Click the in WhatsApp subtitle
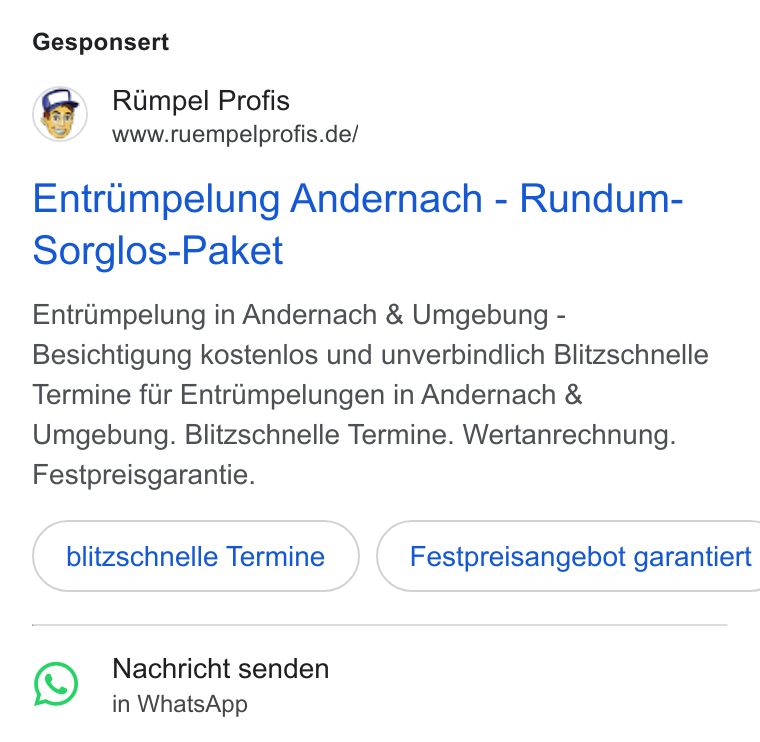 tap(180, 704)
